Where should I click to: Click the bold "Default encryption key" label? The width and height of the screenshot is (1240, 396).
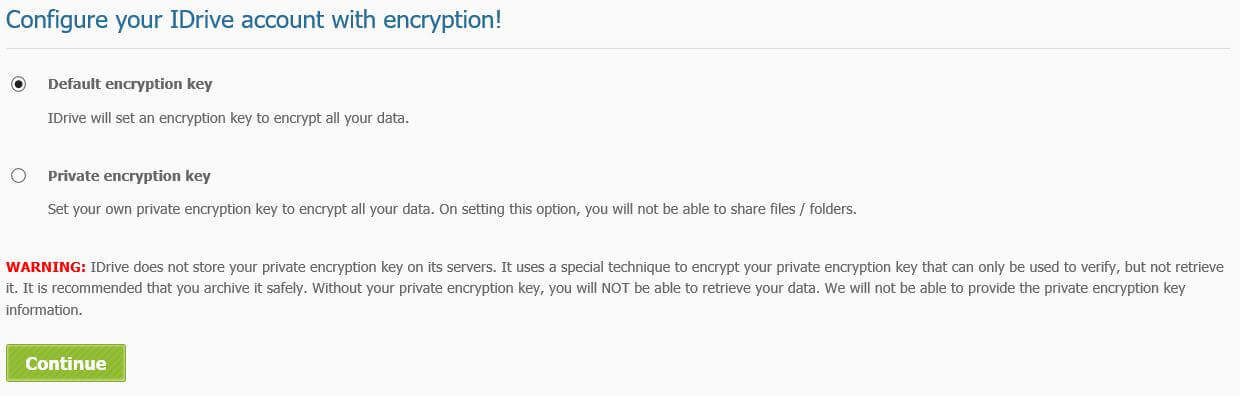point(130,84)
